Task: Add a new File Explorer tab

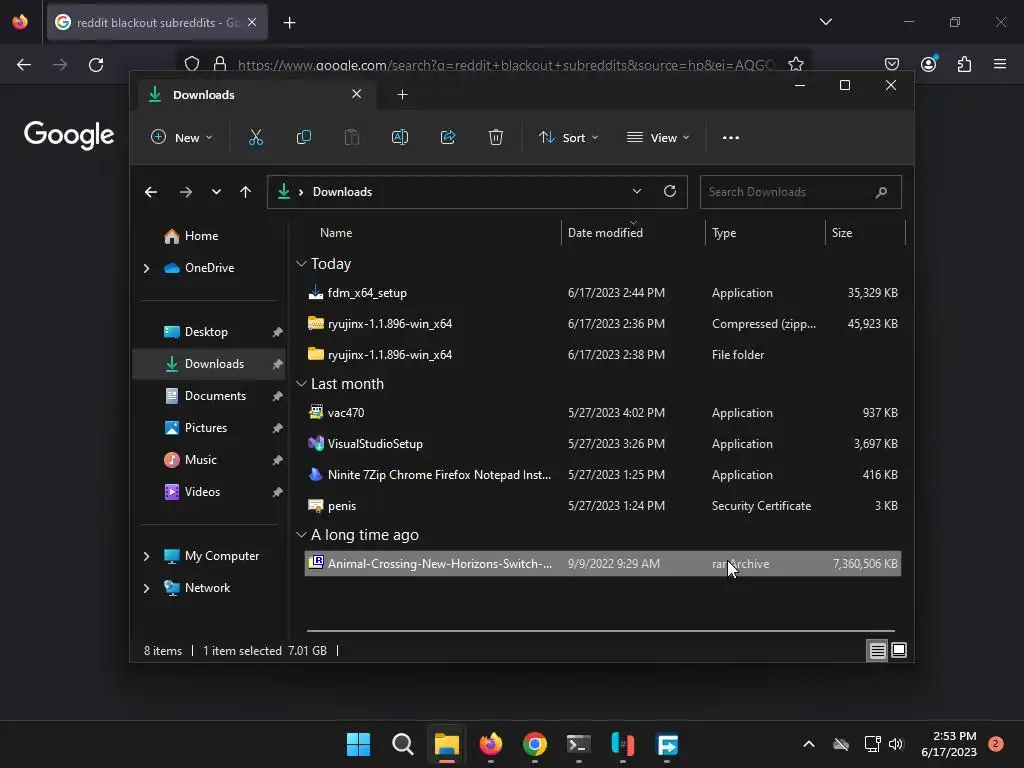Action: pos(402,95)
